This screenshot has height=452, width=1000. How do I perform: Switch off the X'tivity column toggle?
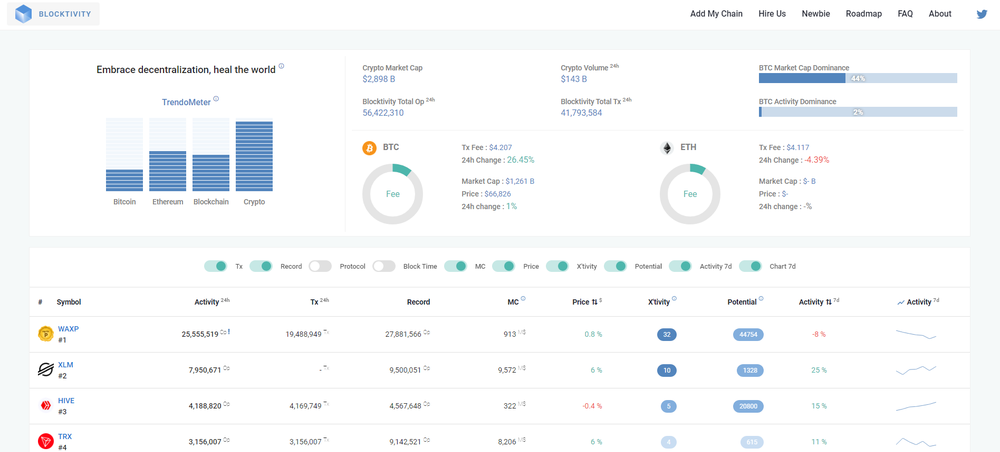[x=557, y=266]
